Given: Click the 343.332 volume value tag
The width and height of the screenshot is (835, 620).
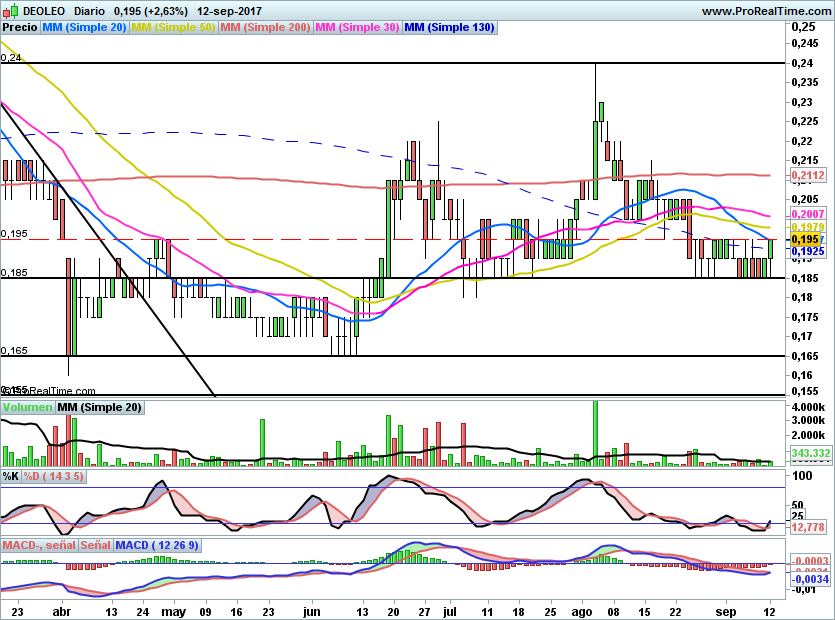Looking at the screenshot, I should 811,454.
